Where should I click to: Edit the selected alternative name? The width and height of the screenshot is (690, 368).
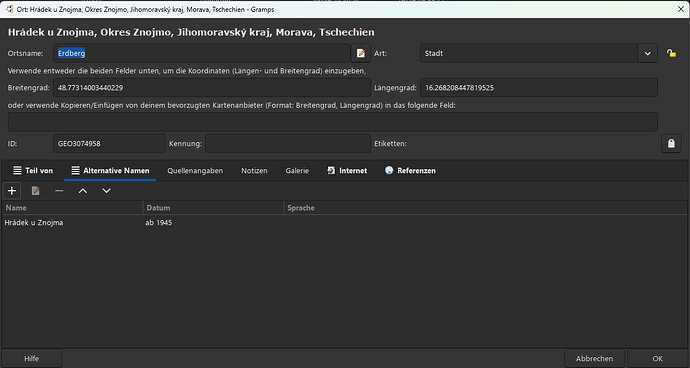(x=36, y=191)
